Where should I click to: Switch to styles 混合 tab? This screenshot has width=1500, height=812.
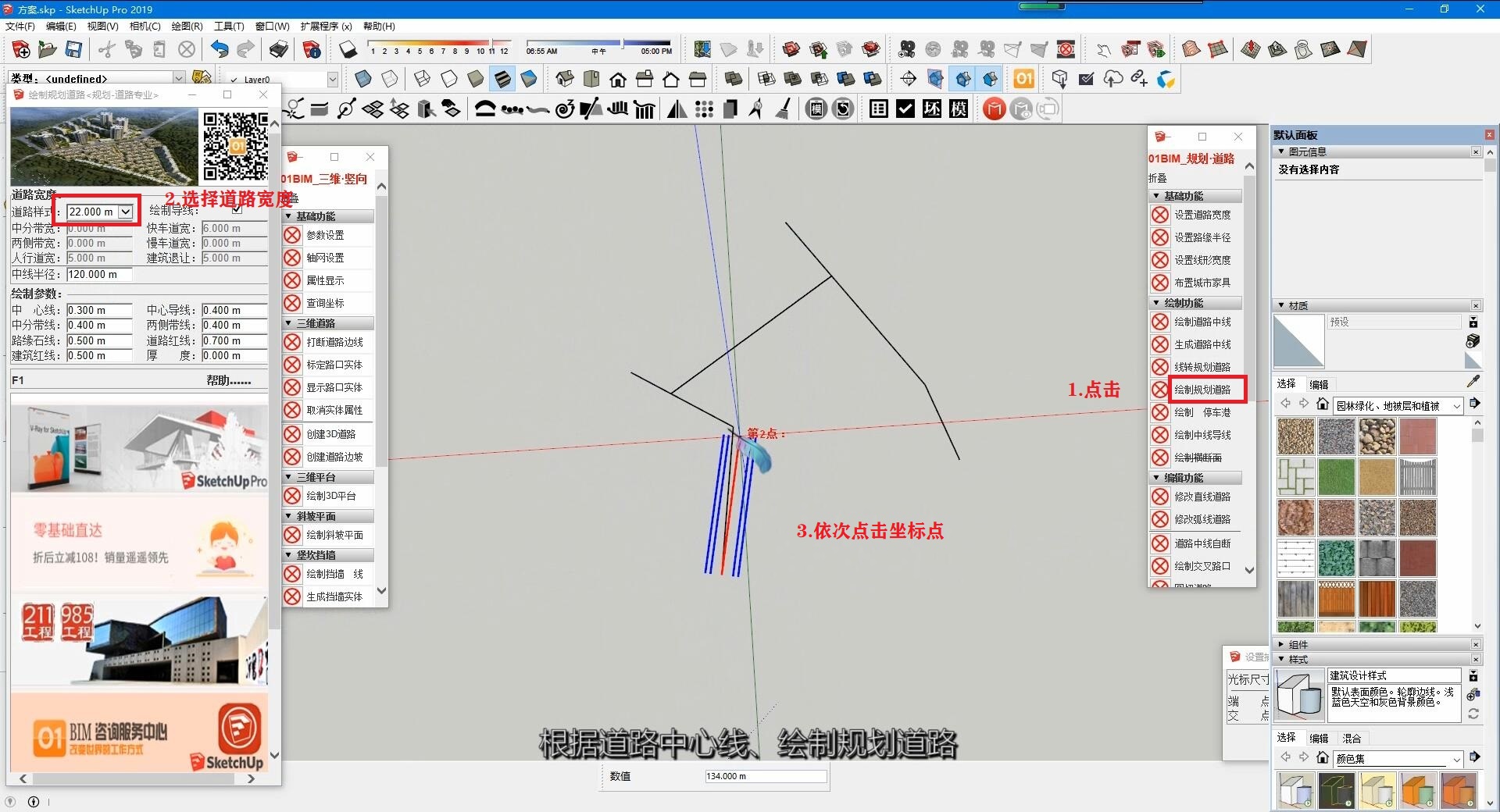(1352, 738)
